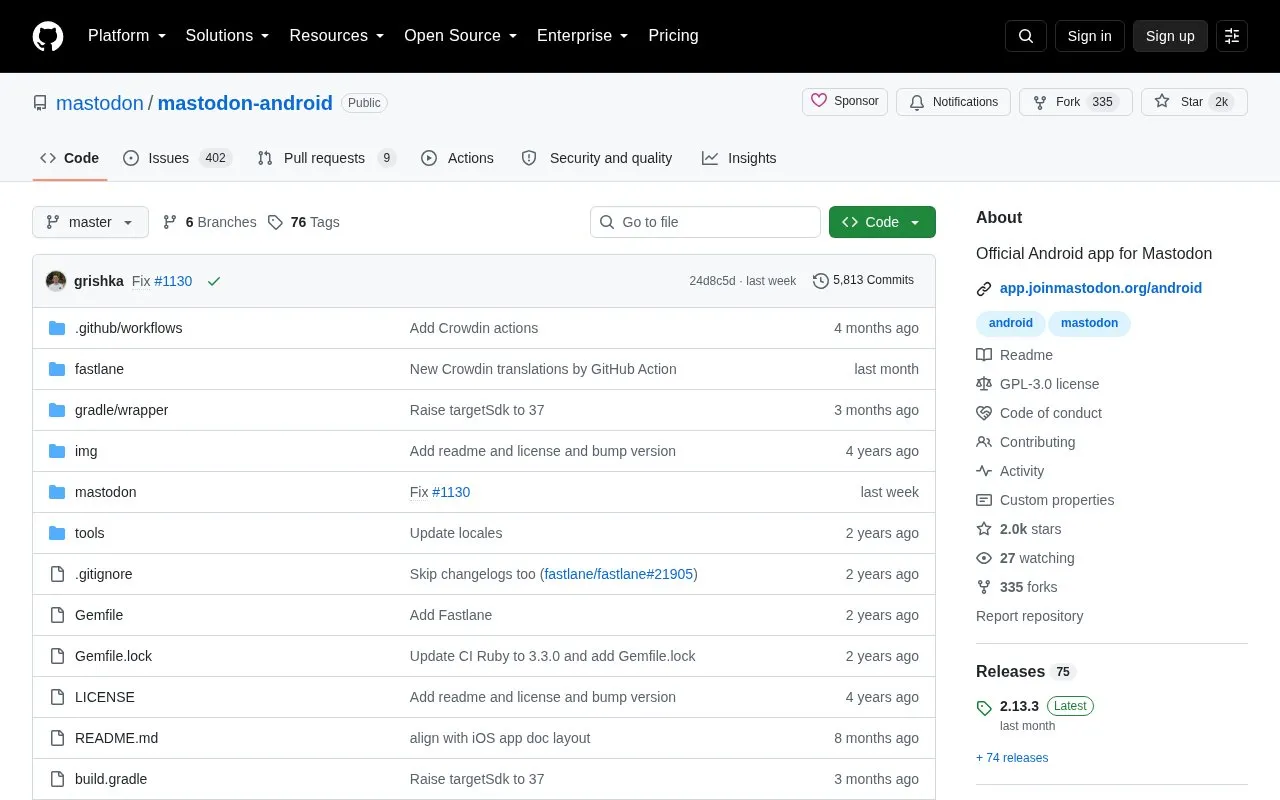Open the 2.13.3 Latest release

coord(1046,706)
